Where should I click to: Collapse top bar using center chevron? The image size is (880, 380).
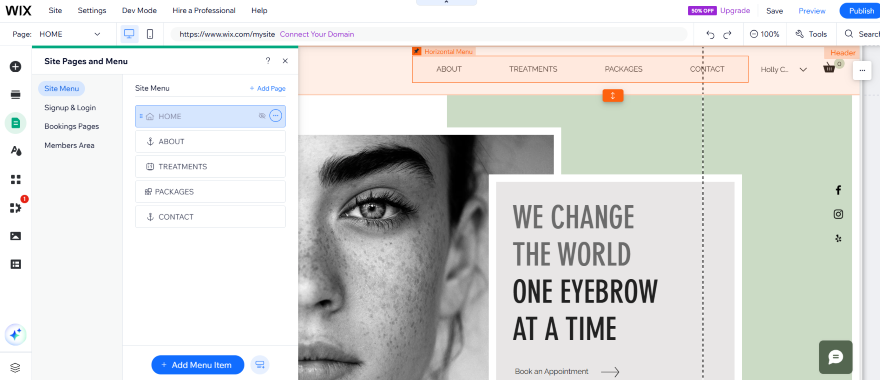click(446, 3)
